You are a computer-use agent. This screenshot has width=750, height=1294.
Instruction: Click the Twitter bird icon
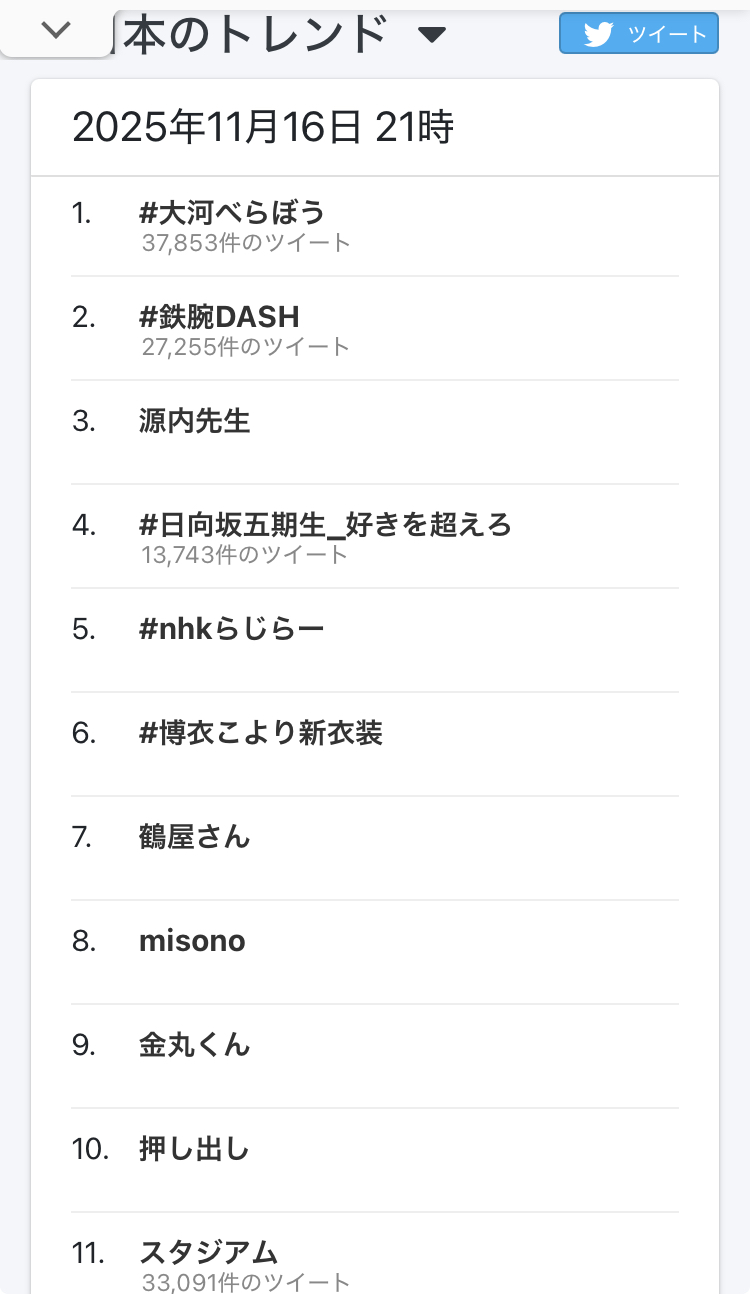tap(598, 34)
